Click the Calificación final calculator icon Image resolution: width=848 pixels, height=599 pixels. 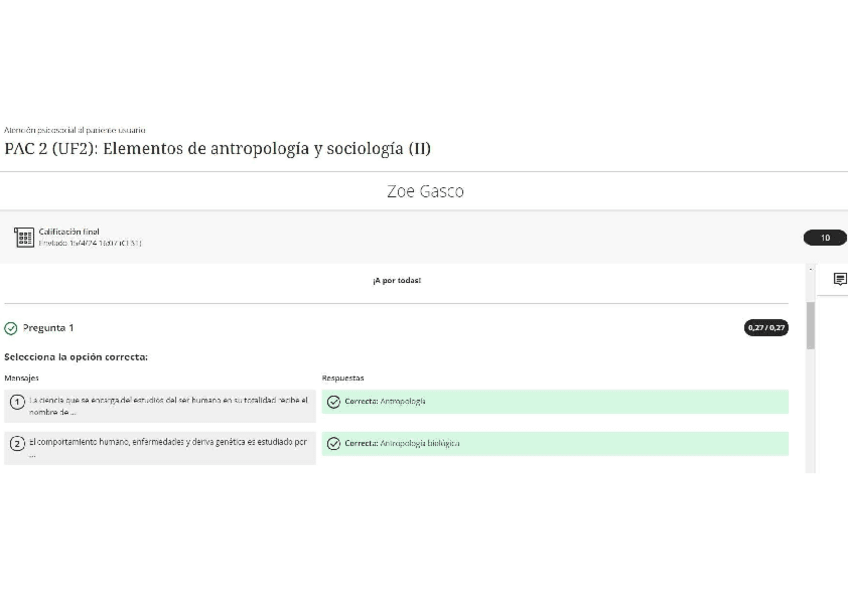click(24, 237)
